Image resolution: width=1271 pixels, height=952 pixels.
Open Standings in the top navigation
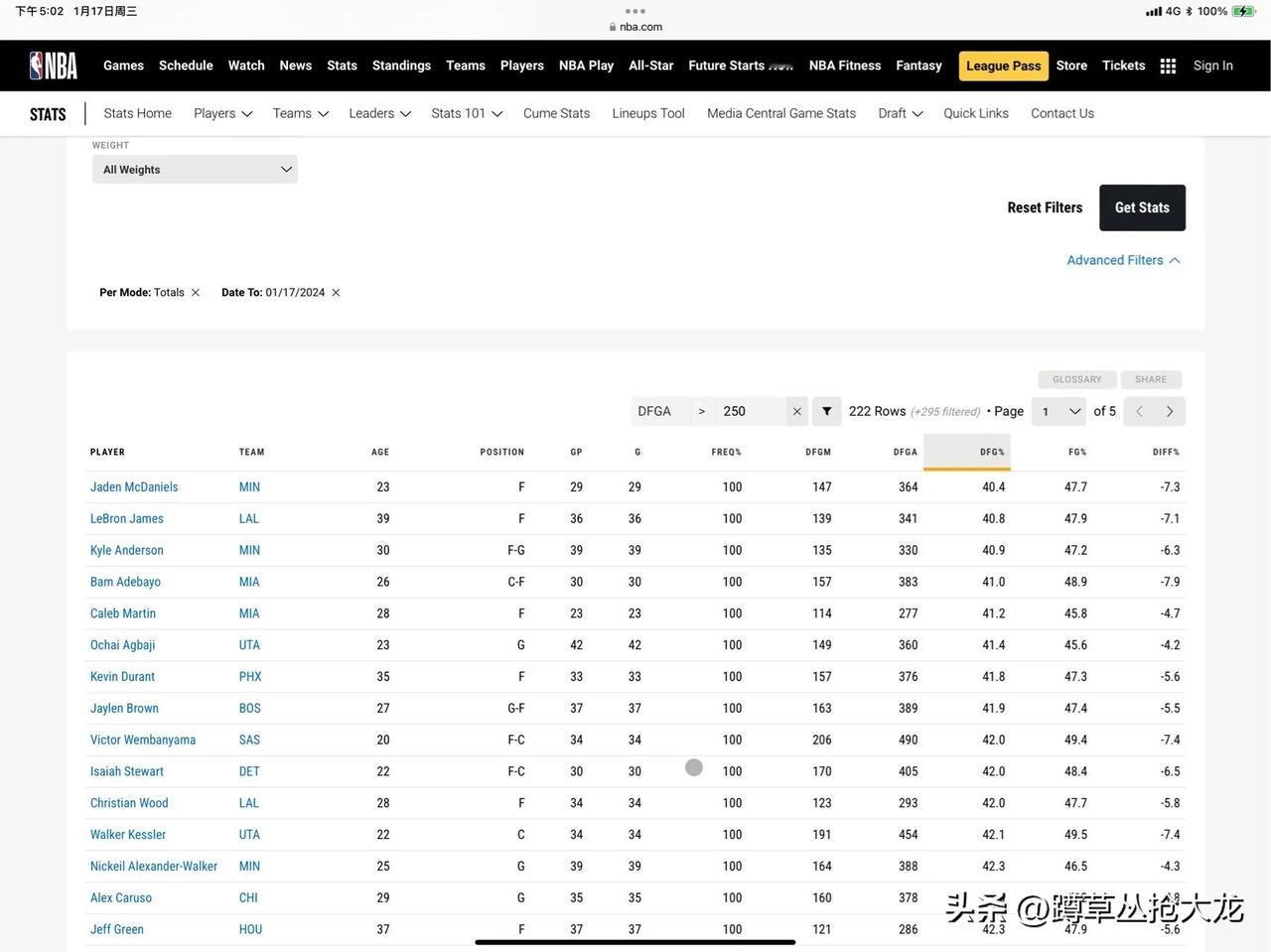pyautogui.click(x=401, y=66)
